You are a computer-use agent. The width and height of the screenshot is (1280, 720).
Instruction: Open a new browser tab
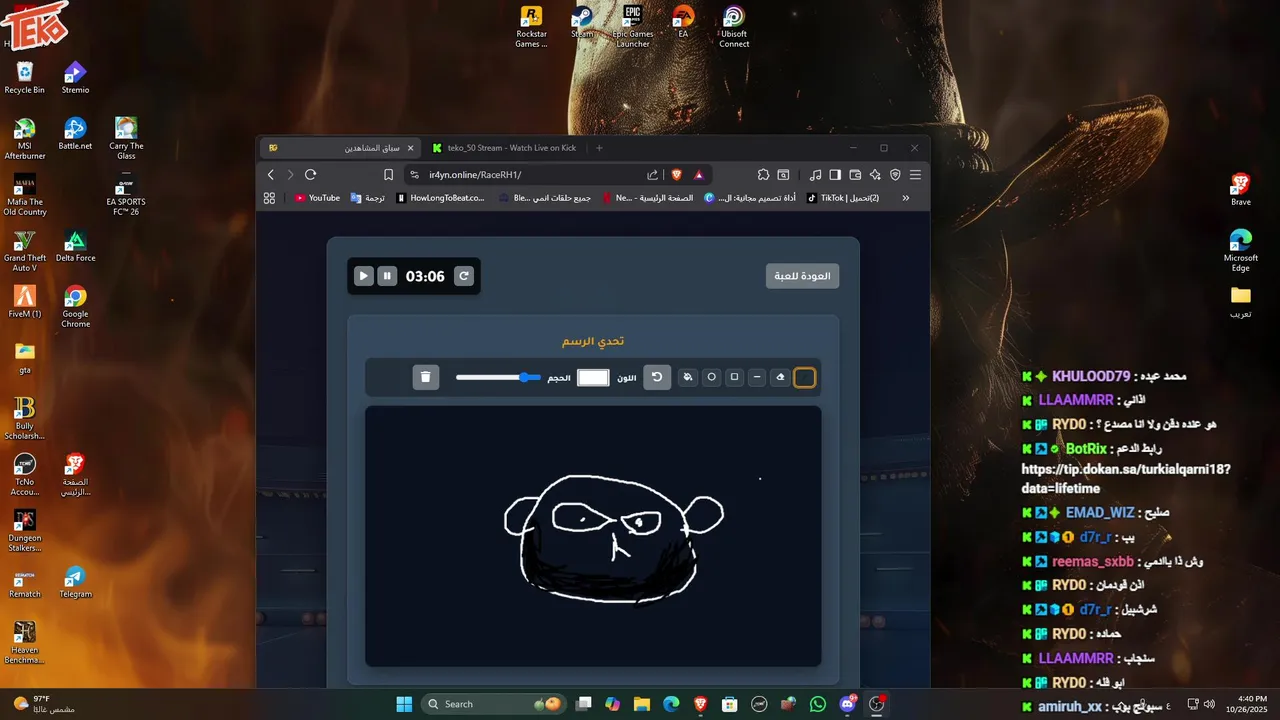(599, 148)
